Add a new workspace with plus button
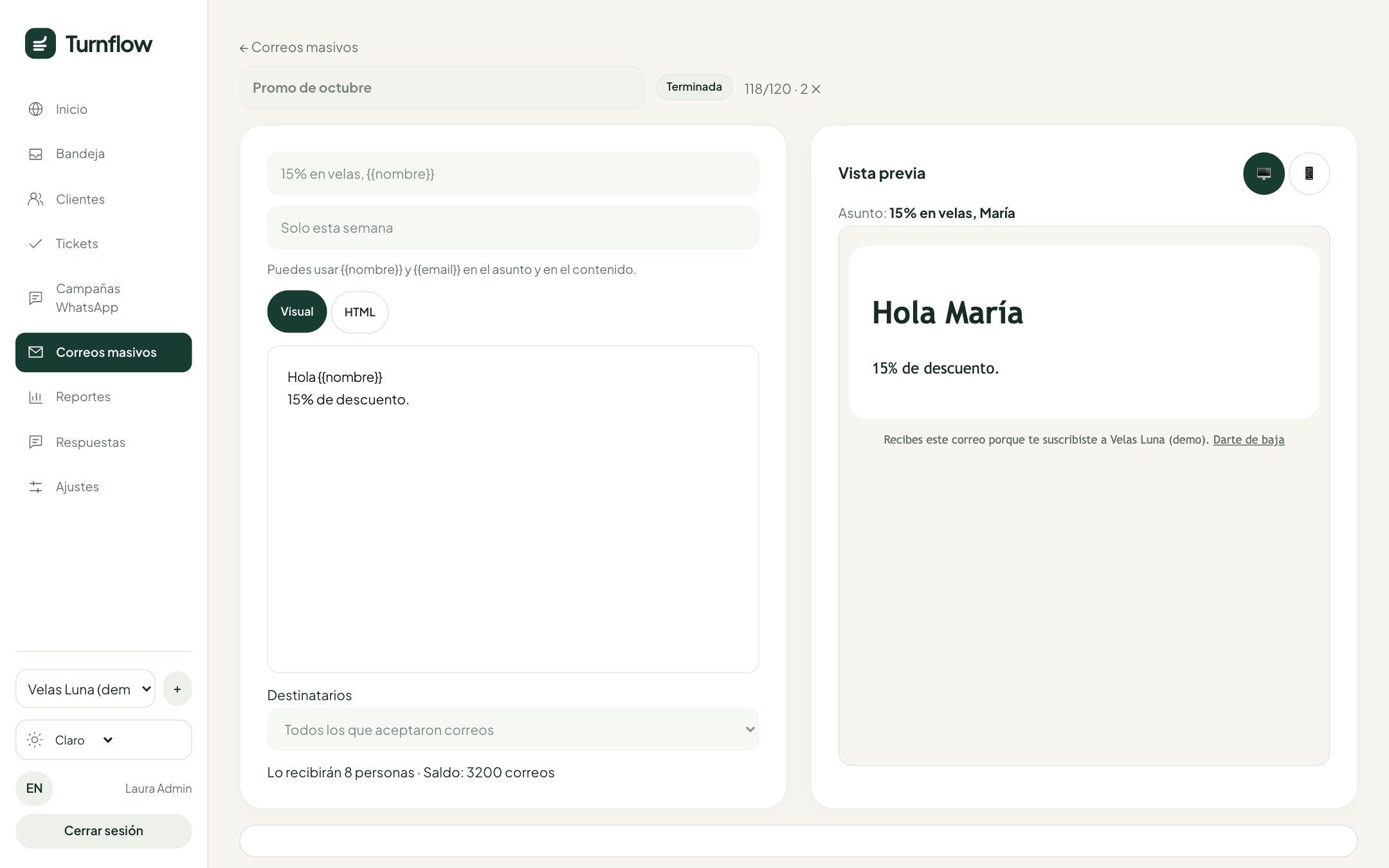This screenshot has width=1389, height=868. [x=177, y=689]
